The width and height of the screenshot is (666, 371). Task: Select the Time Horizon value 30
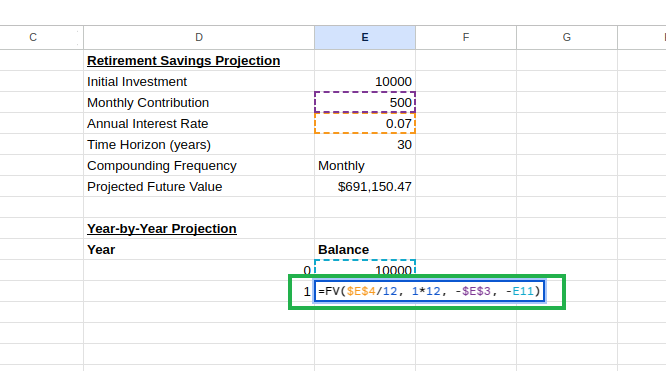365,144
